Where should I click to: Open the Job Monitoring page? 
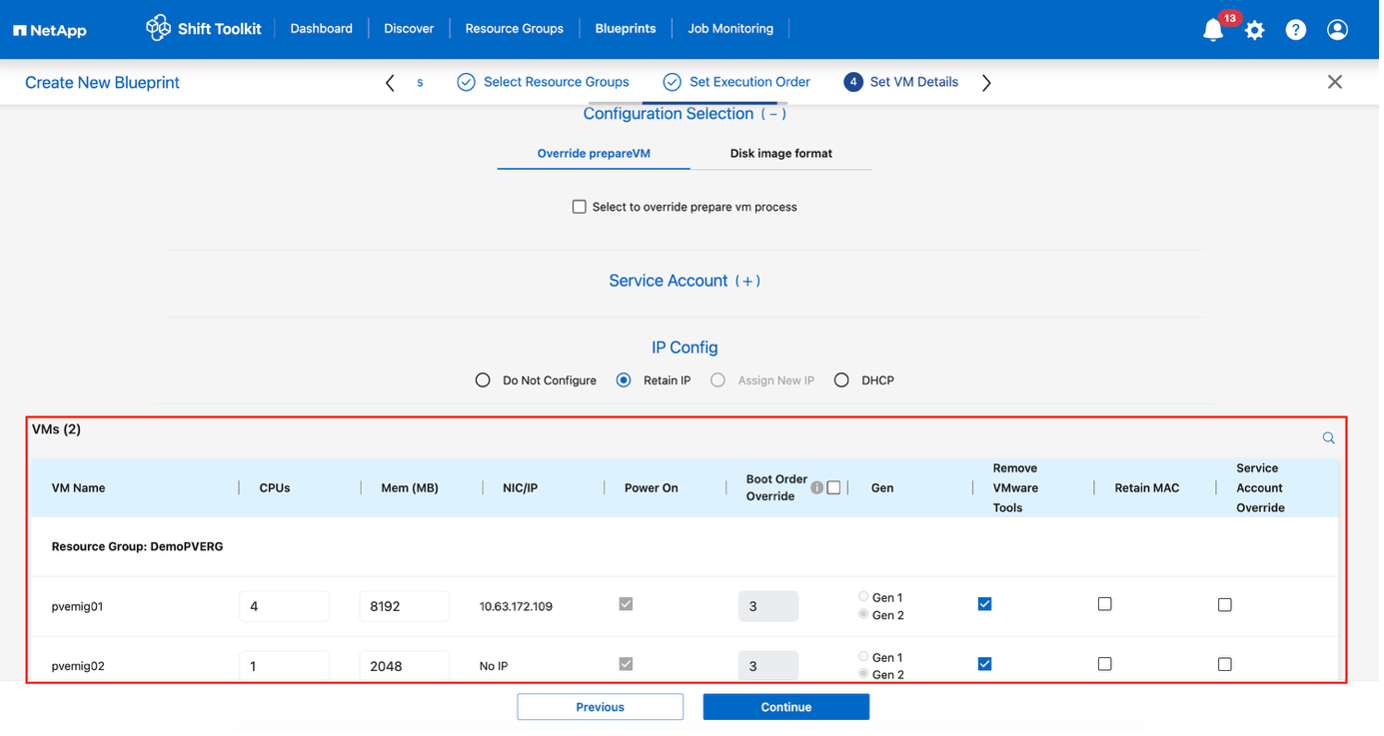point(730,28)
